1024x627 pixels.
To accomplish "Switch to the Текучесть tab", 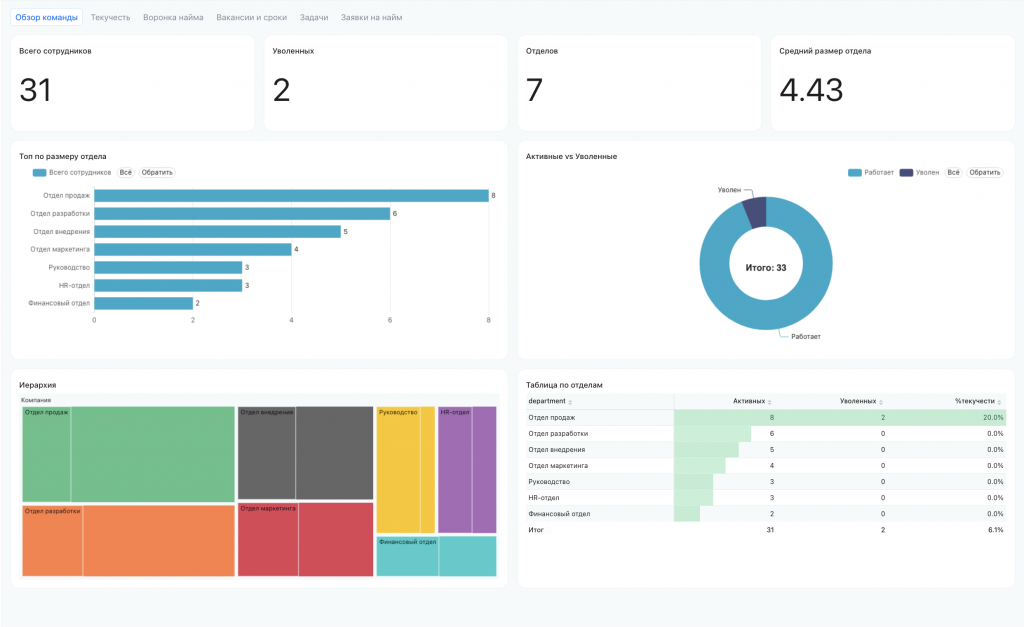I will tap(110, 18).
